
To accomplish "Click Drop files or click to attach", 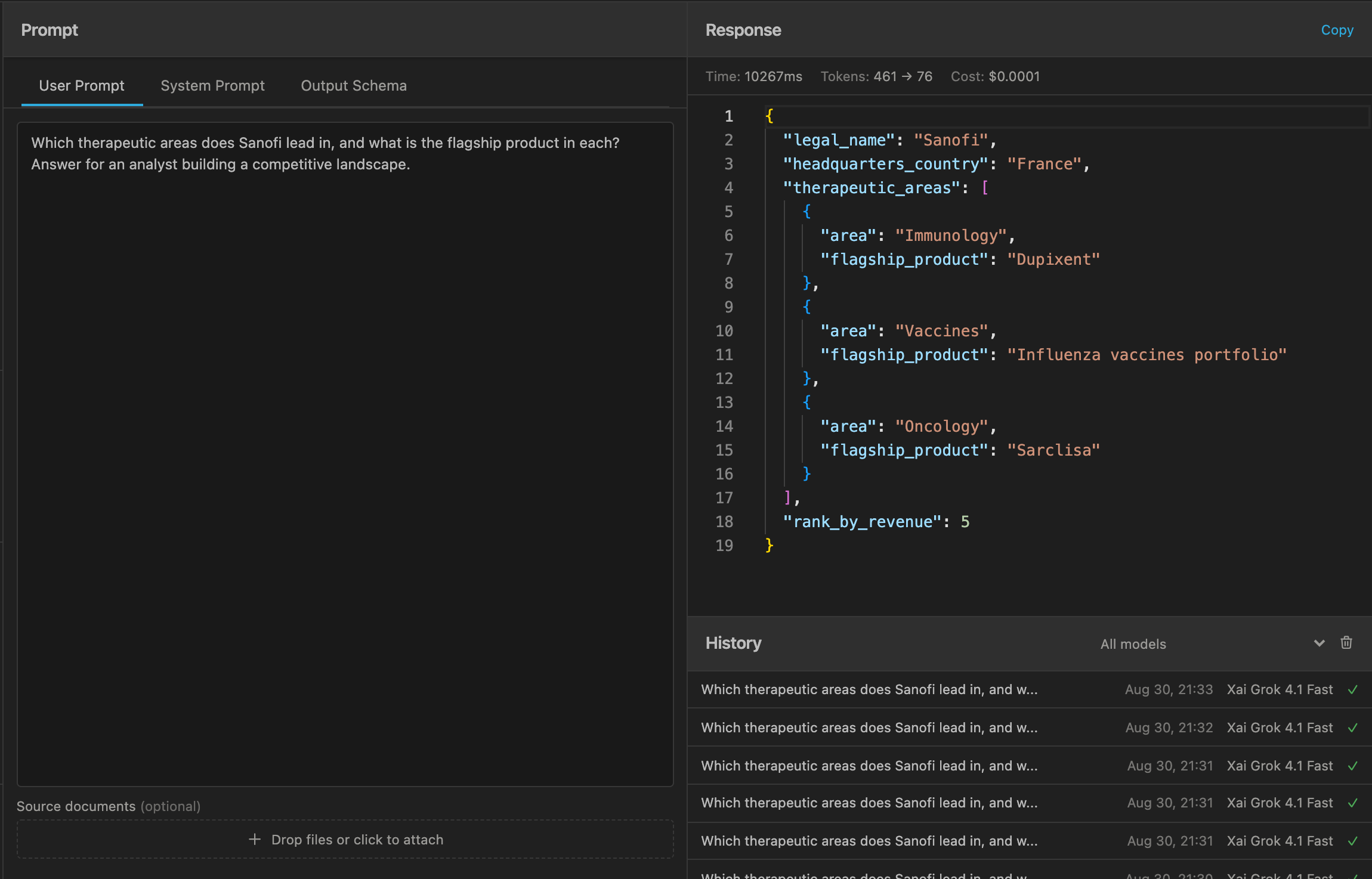I will pyautogui.click(x=345, y=839).
